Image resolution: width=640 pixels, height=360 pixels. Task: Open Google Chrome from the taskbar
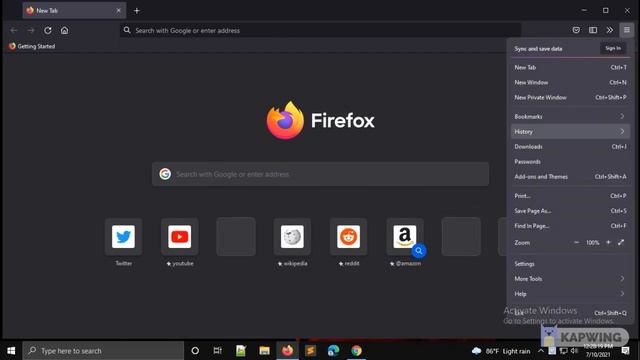pos(356,351)
